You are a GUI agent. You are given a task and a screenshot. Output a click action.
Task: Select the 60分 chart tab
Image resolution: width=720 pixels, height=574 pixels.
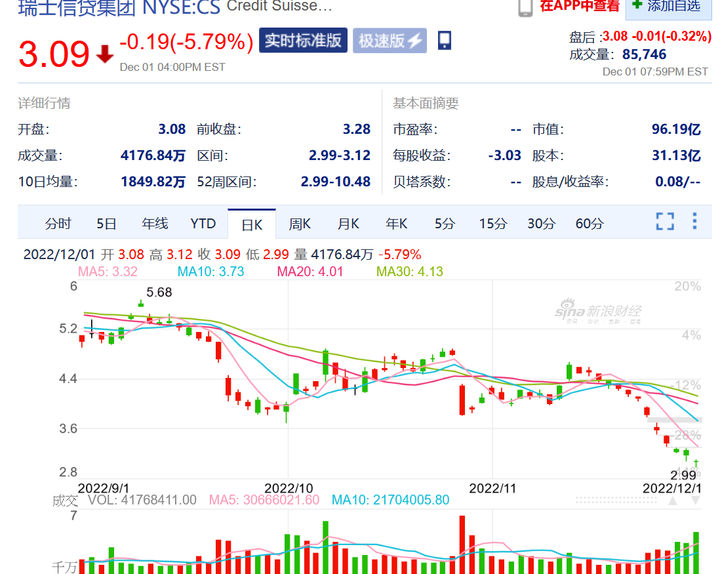click(x=590, y=224)
